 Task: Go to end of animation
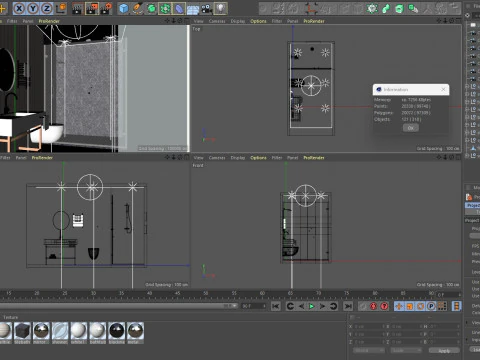348,306
